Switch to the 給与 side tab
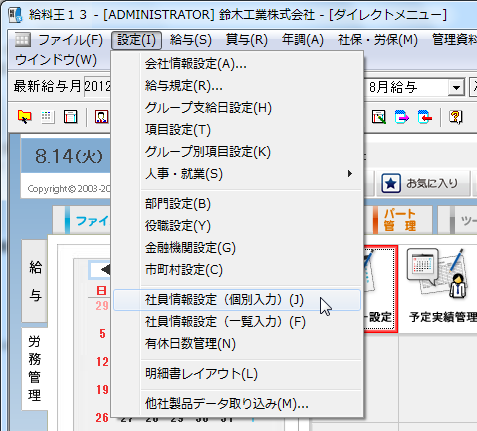 pos(35,281)
